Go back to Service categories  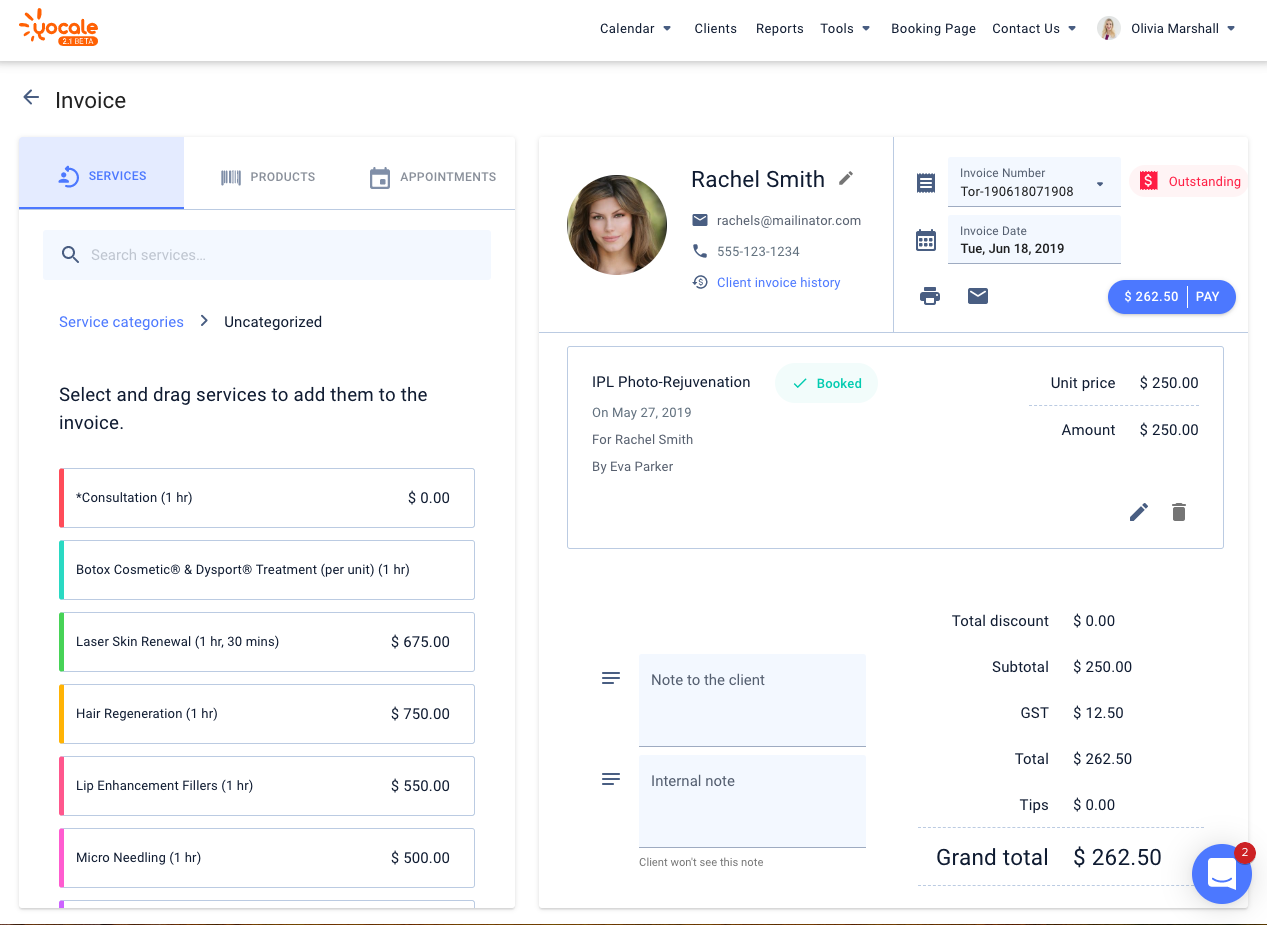click(x=121, y=322)
